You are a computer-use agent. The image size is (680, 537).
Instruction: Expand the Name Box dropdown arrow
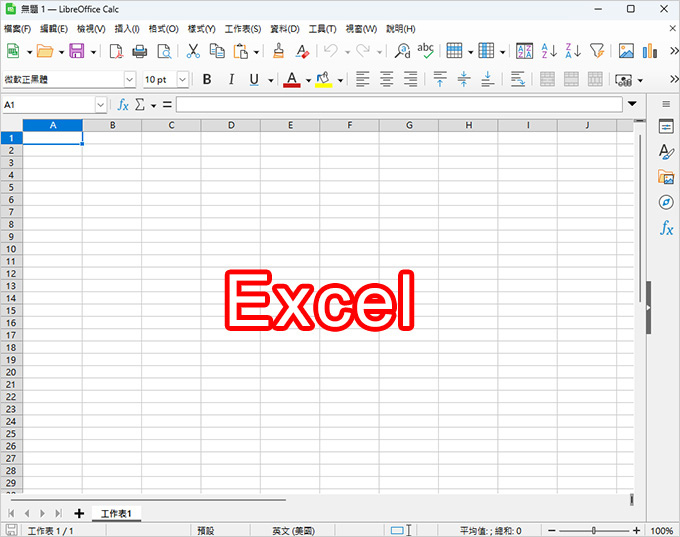tap(101, 105)
